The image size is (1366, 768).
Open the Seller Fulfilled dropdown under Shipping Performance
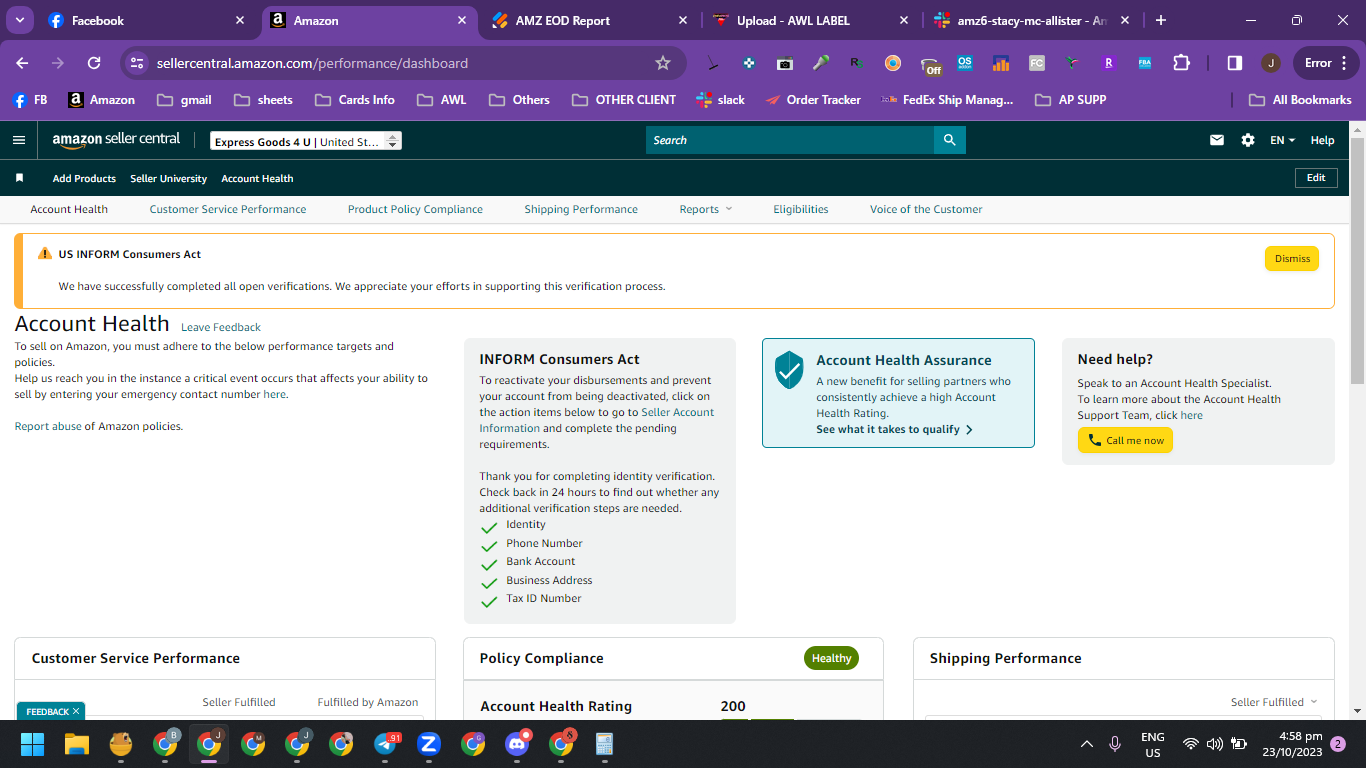(x=1274, y=702)
